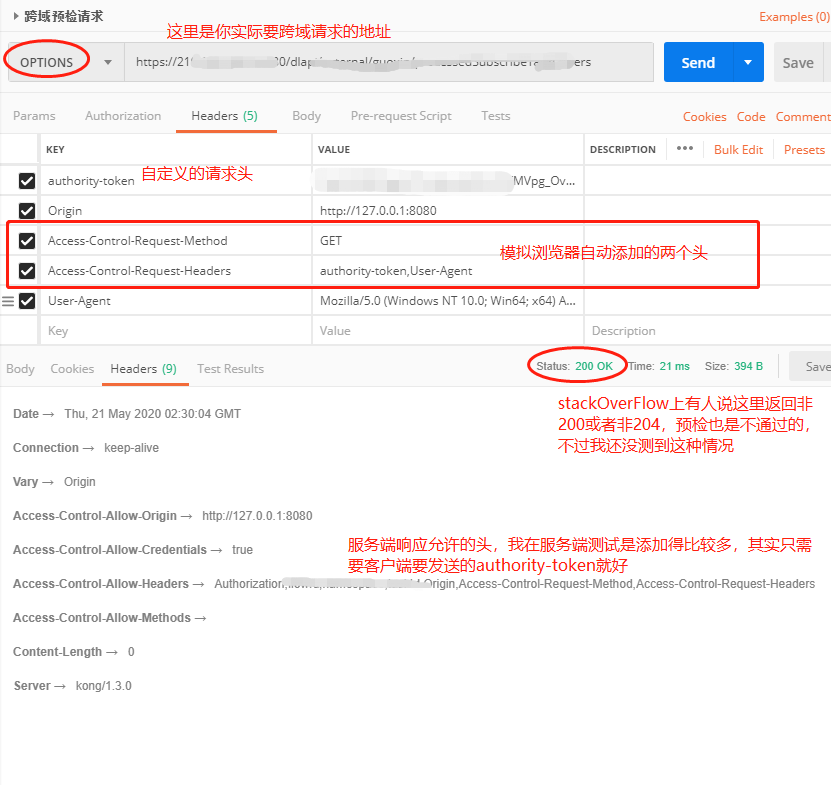Uncheck the Access-Control-Request-Headers header
This screenshot has height=785, width=831.
(x=26, y=270)
